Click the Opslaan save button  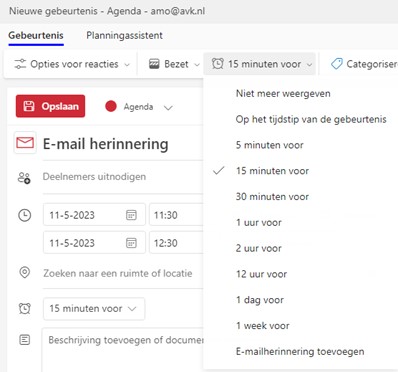tap(50, 106)
